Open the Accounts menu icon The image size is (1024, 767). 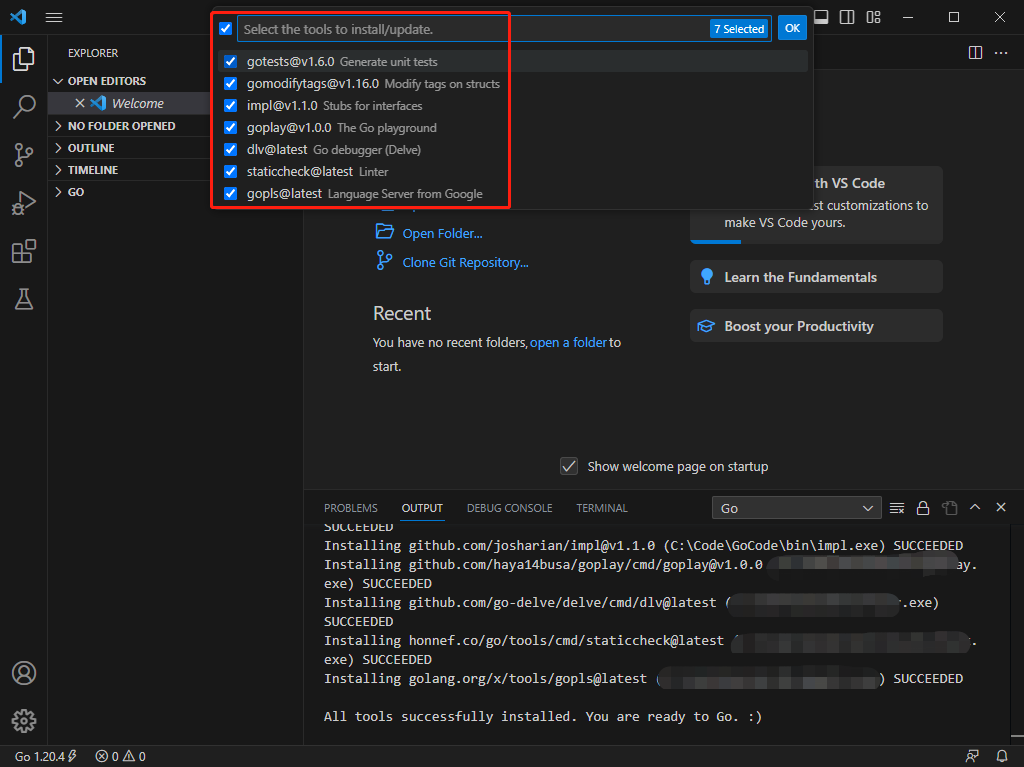pyautogui.click(x=24, y=673)
